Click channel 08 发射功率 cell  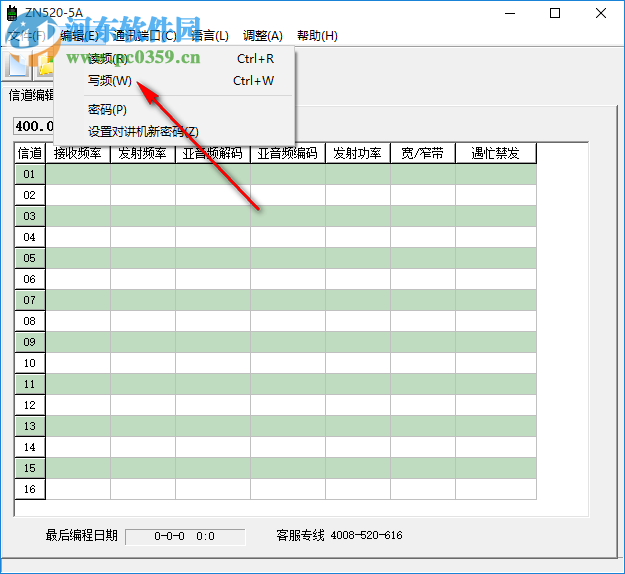point(358,321)
